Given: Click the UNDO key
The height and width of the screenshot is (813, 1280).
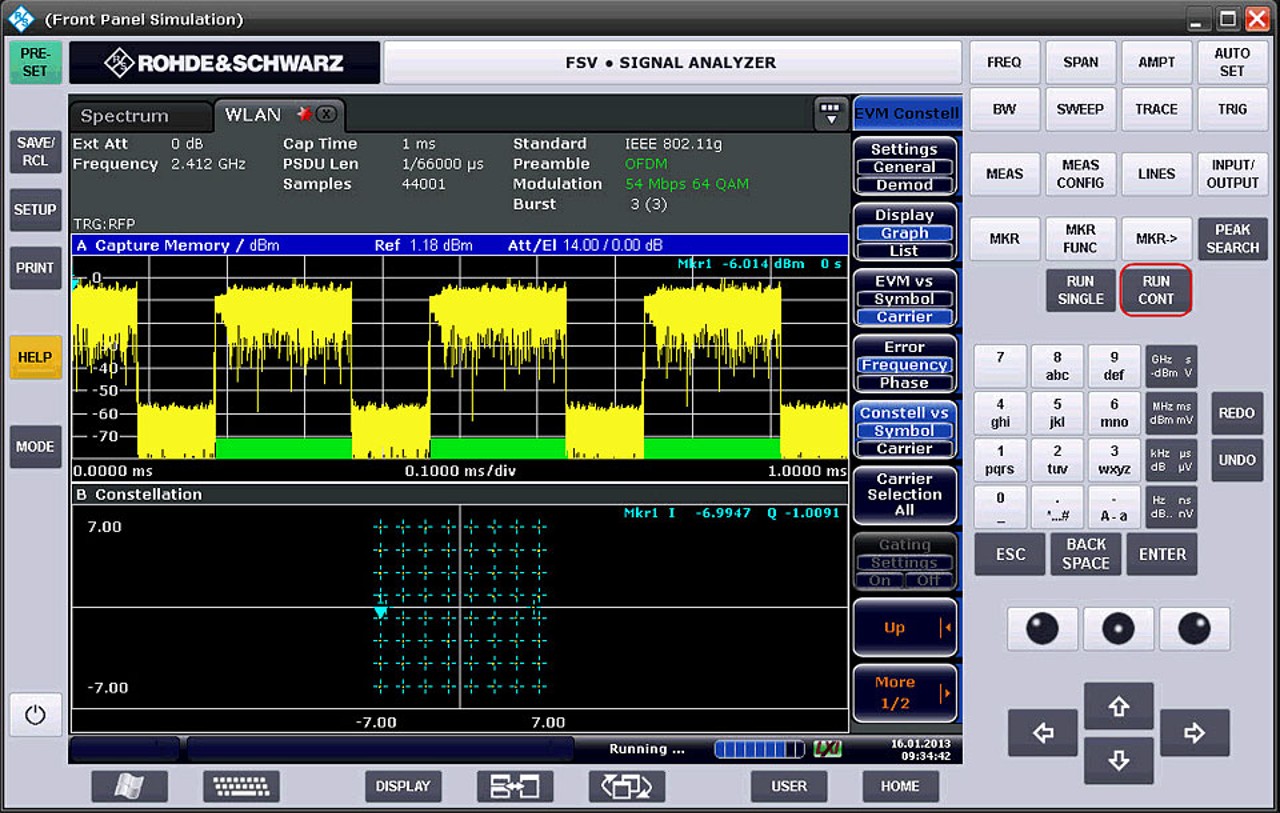Looking at the screenshot, I should tap(1236, 460).
